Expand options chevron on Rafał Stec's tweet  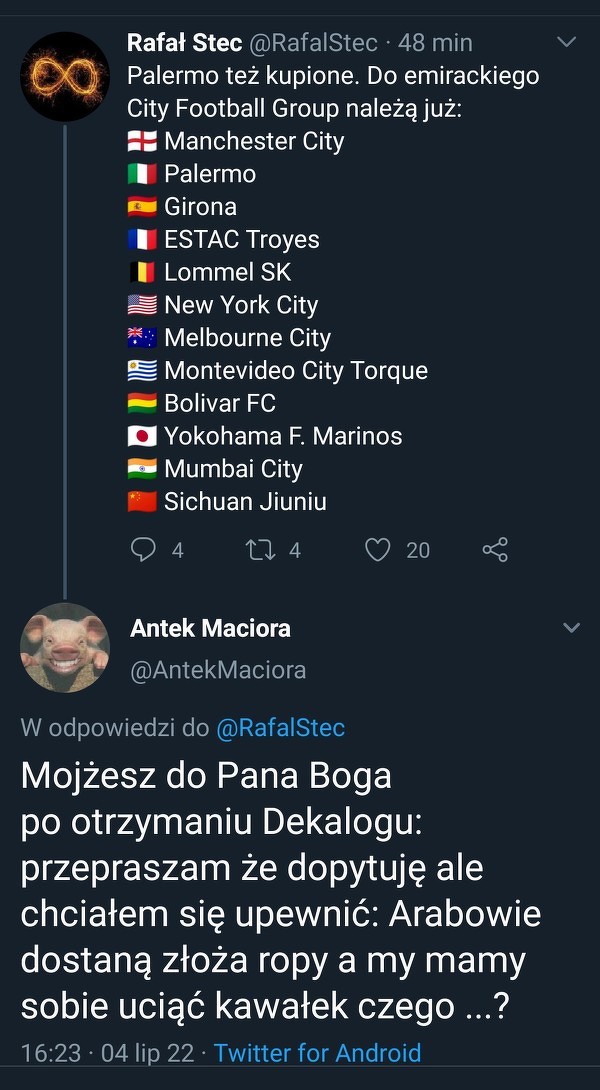point(566,42)
